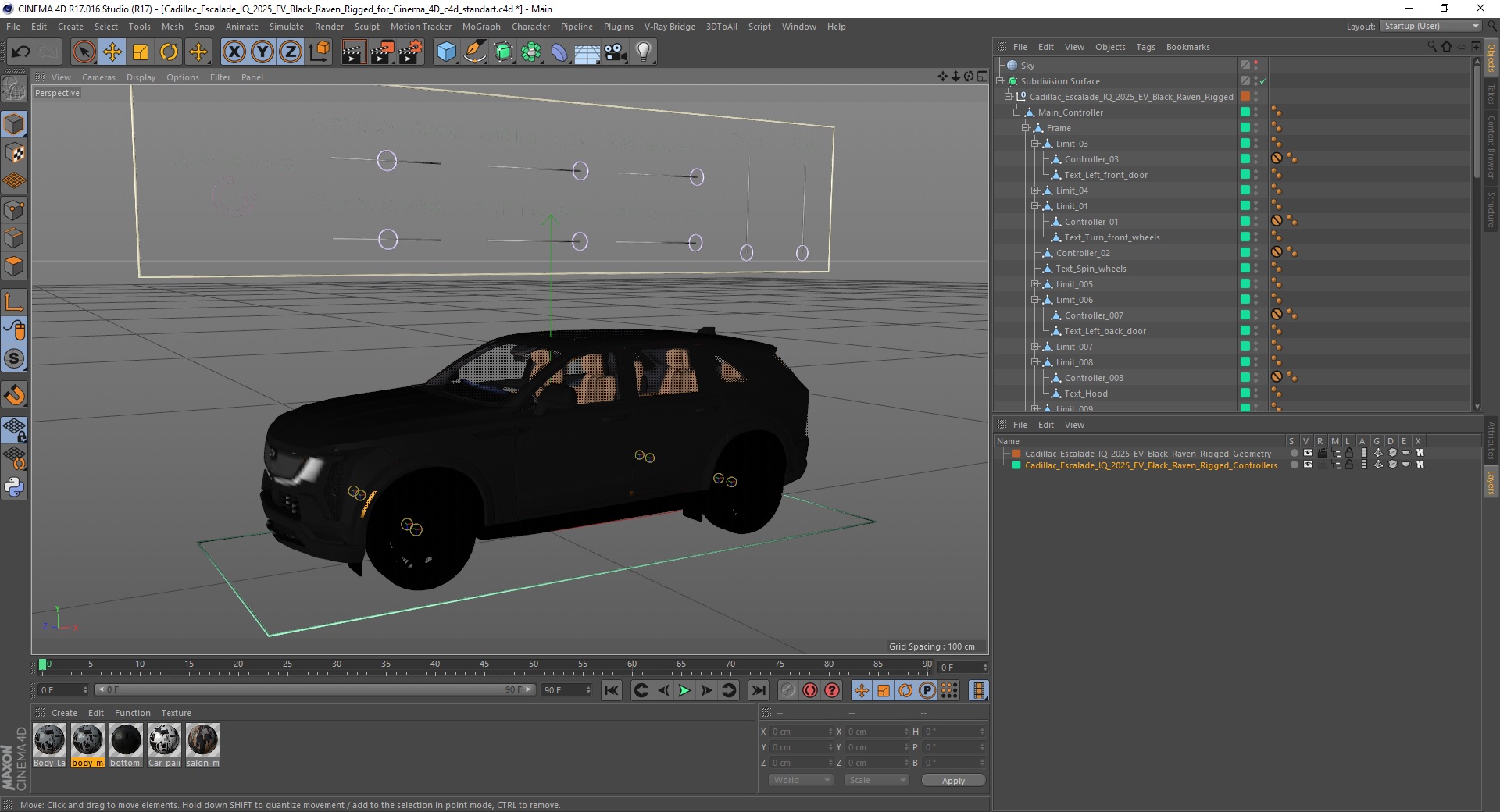Select Cadillac Controllers layer row
The image size is (1500, 812).
point(1151,465)
